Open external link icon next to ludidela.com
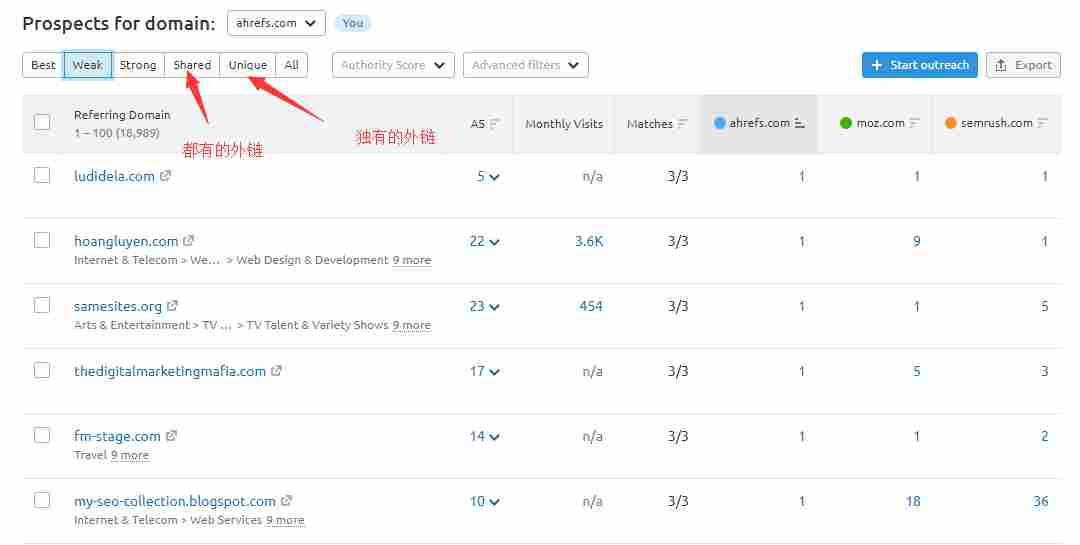1080x545 pixels. click(x=166, y=176)
